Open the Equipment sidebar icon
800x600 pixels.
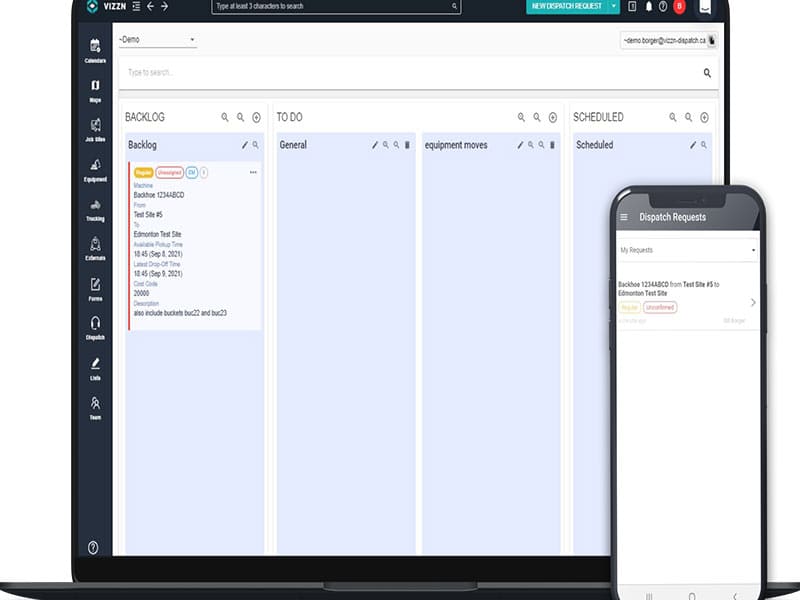[x=95, y=168]
